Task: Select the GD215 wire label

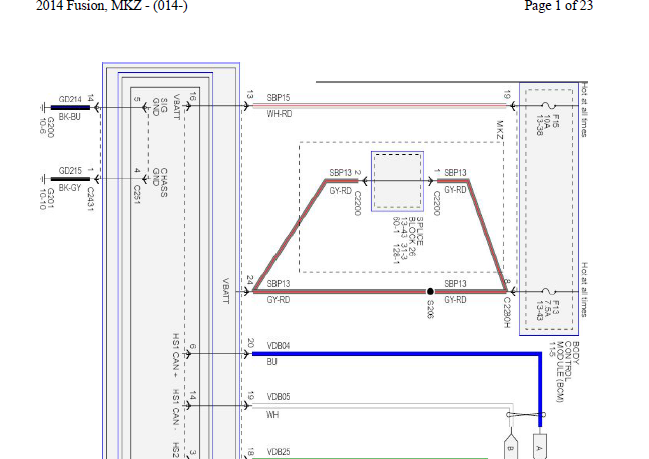Action: (70, 171)
